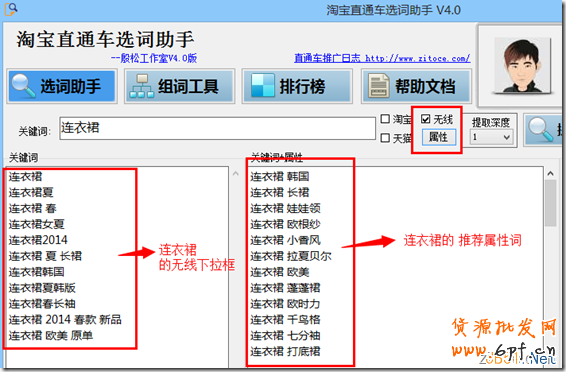Select 连衣裙 韩国 in attribute list
This screenshot has width=566, height=372.
(x=280, y=176)
